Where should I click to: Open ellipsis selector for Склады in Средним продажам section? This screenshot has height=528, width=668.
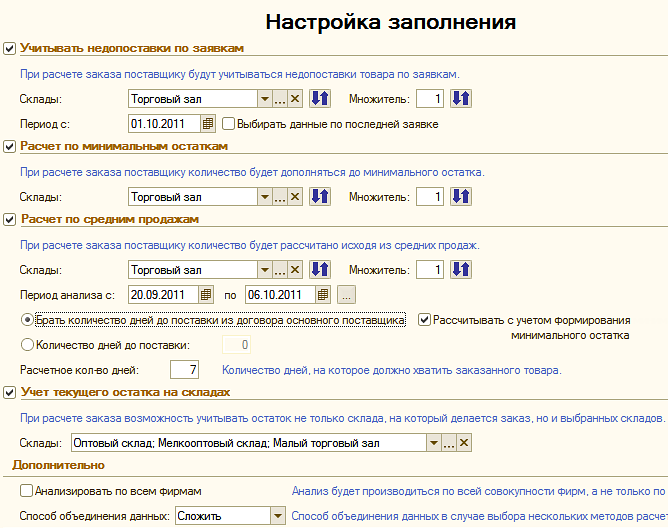pos(279,270)
